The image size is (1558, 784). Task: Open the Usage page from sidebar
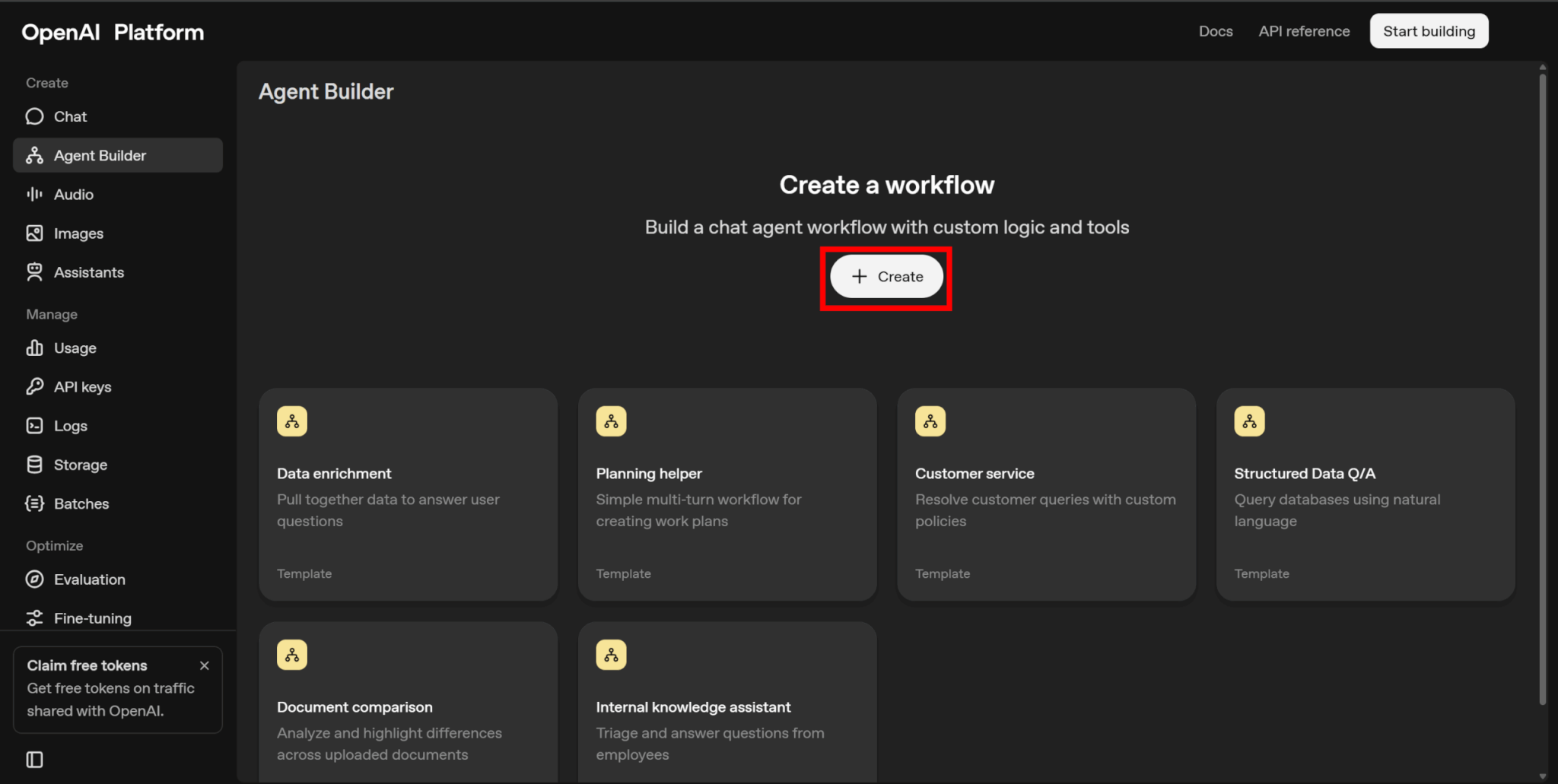(75, 348)
